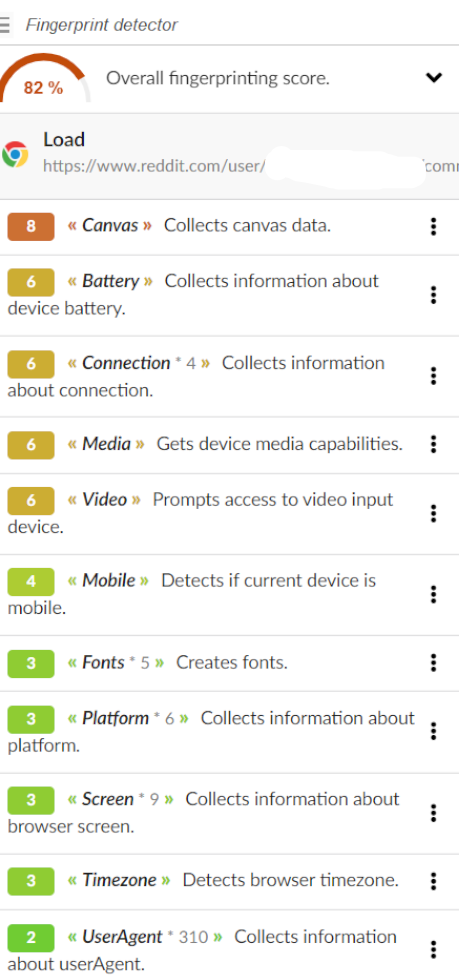Open the three-dot menu for Canvas

(433, 226)
